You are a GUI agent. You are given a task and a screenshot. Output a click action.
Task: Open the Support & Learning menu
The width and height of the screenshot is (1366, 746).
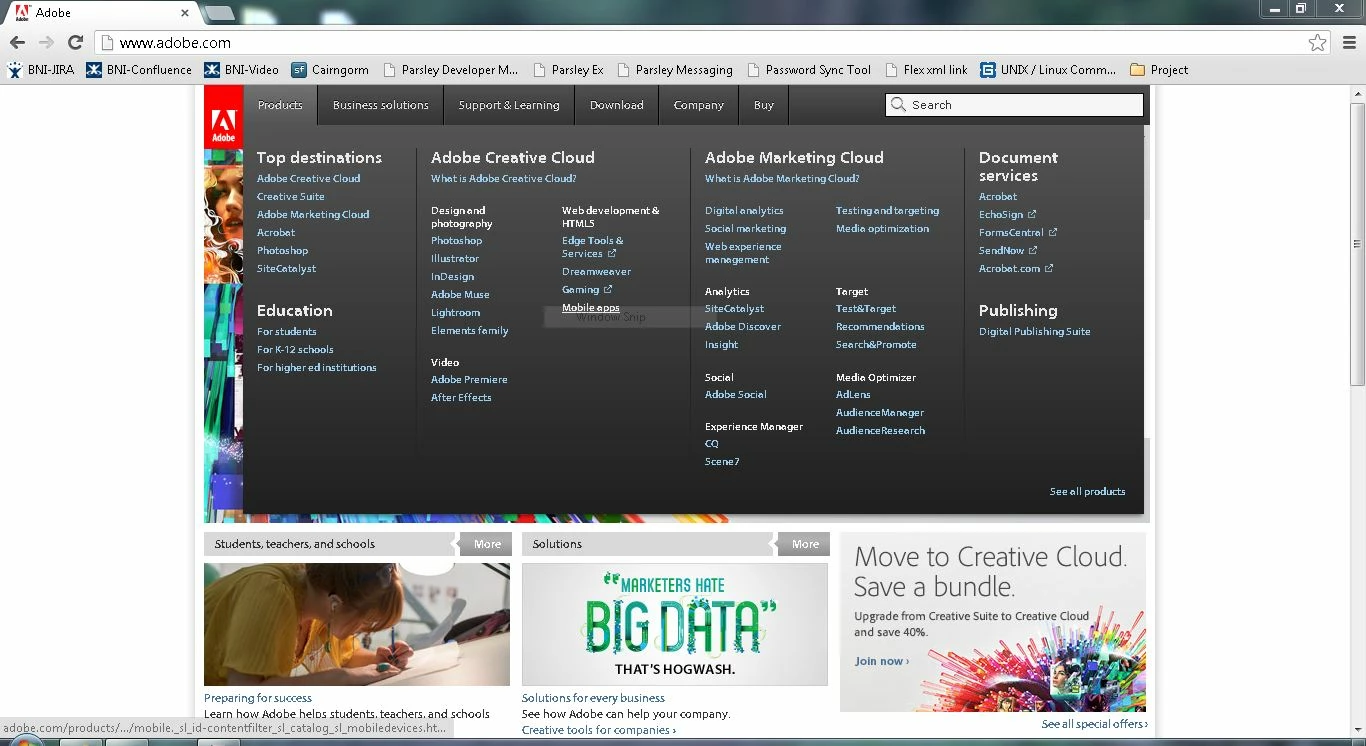509,105
